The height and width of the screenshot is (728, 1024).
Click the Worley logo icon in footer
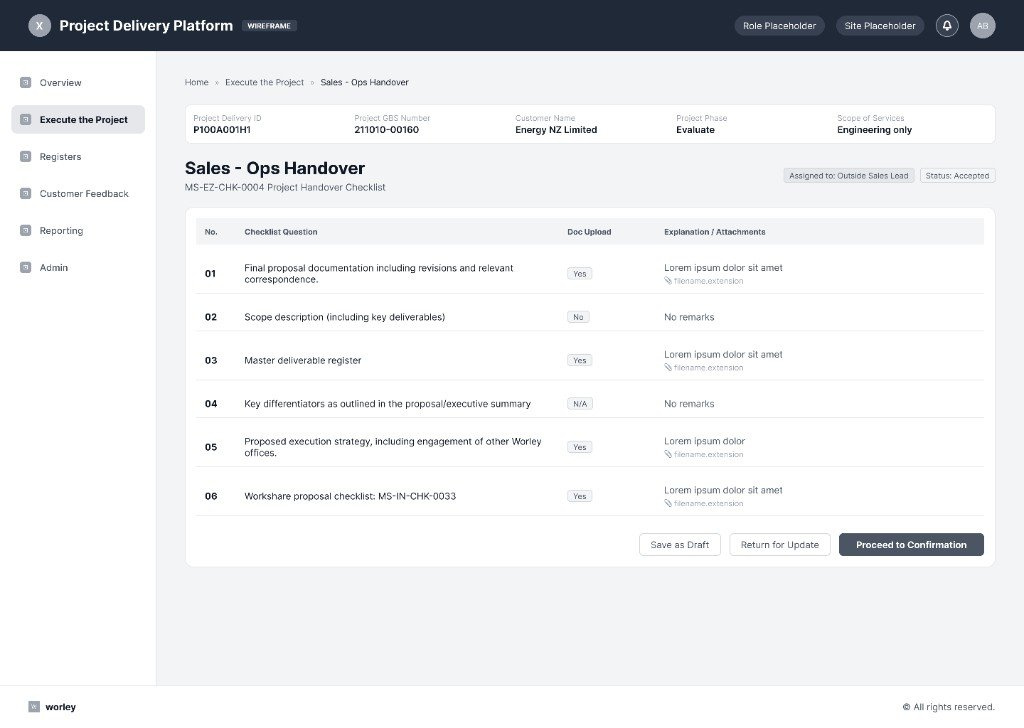pos(34,706)
